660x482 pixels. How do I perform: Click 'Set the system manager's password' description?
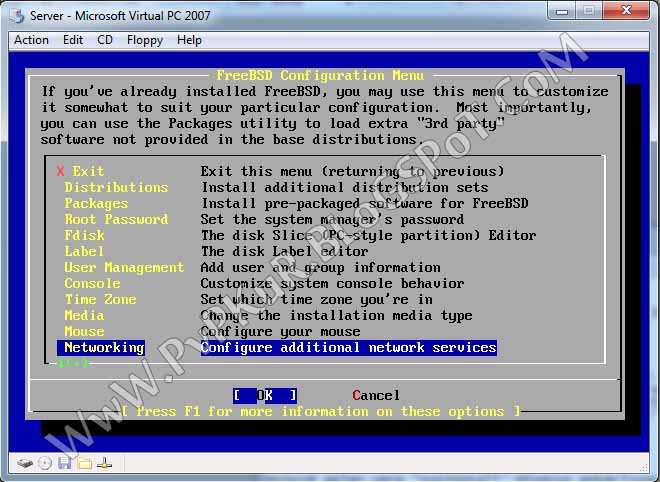tap(332, 219)
